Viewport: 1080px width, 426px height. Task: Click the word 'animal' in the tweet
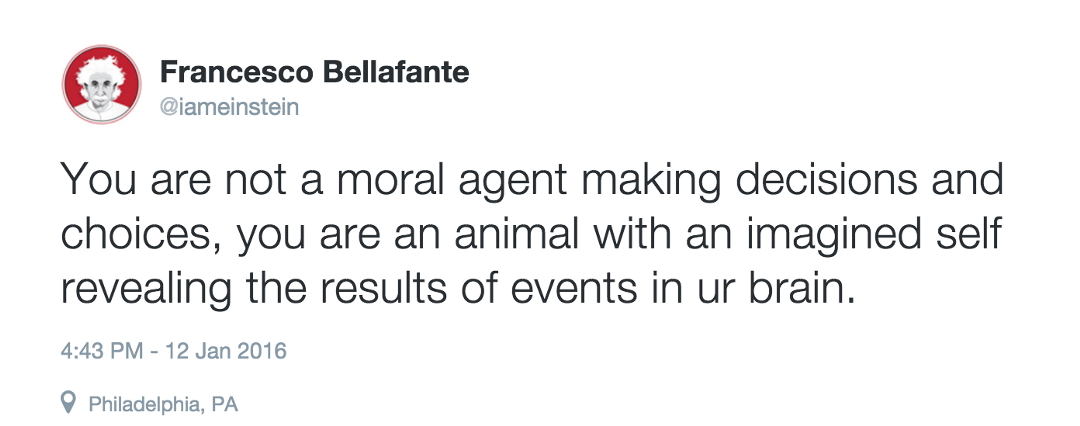point(517,234)
